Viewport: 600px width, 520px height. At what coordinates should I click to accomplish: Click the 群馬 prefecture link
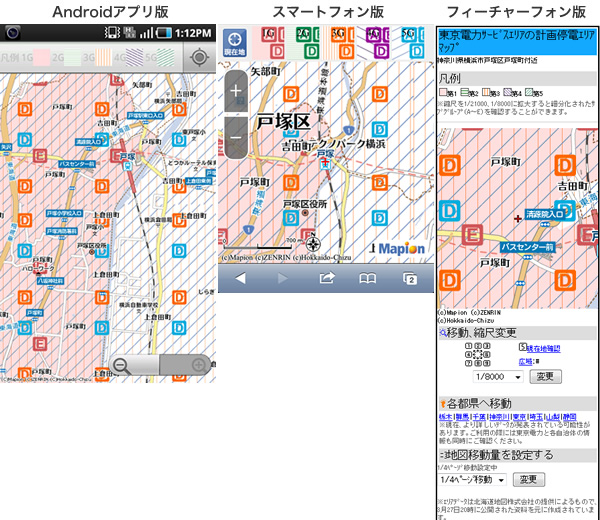point(462,417)
